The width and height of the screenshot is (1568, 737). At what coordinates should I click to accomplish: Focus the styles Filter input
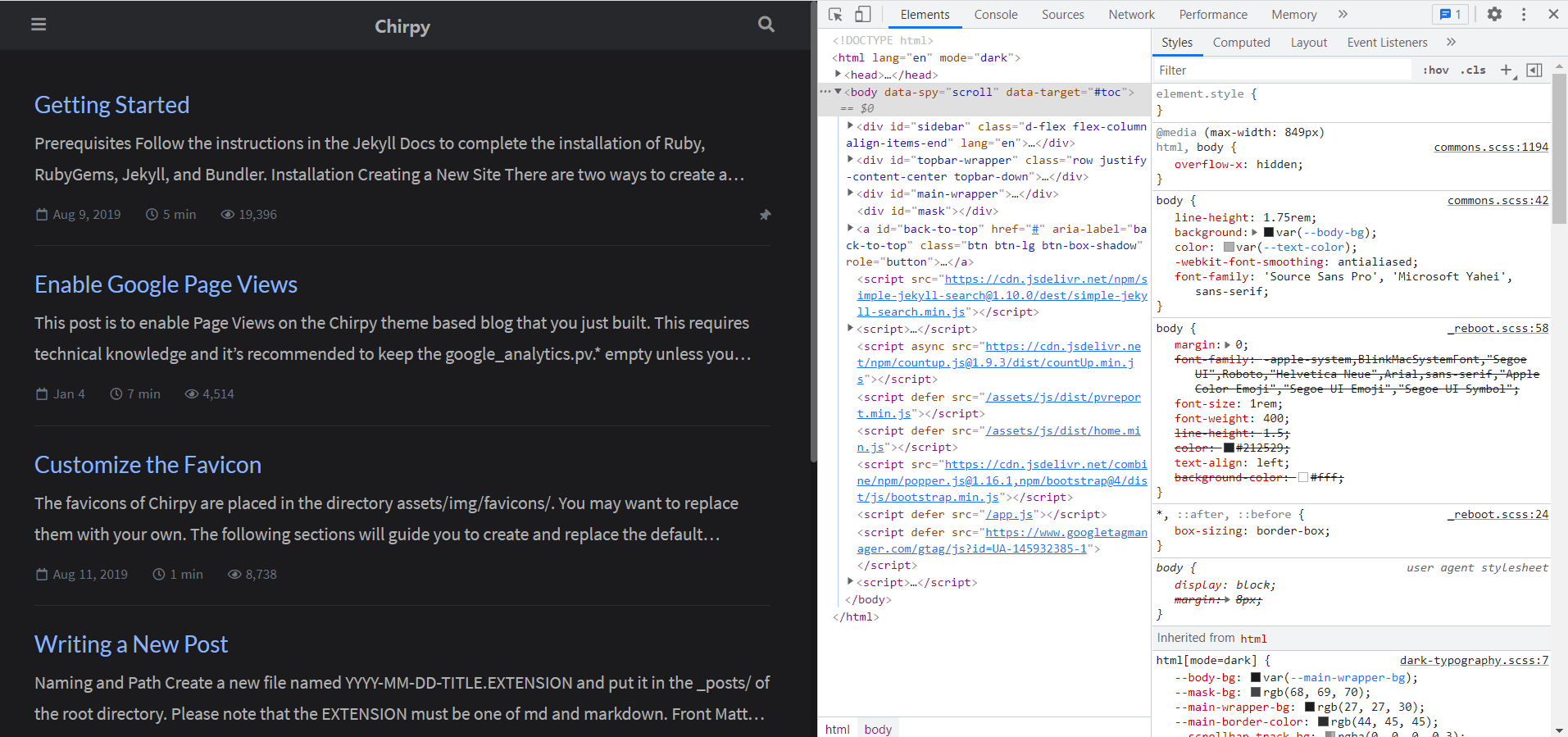1283,71
